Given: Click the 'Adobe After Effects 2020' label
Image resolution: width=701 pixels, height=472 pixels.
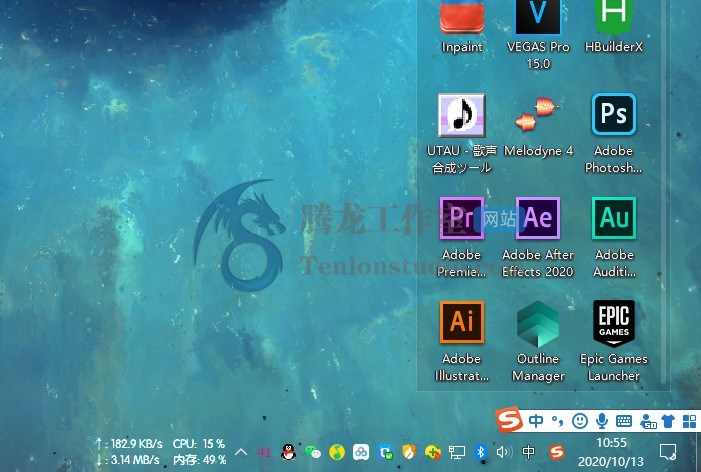Looking at the screenshot, I should [x=538, y=263].
